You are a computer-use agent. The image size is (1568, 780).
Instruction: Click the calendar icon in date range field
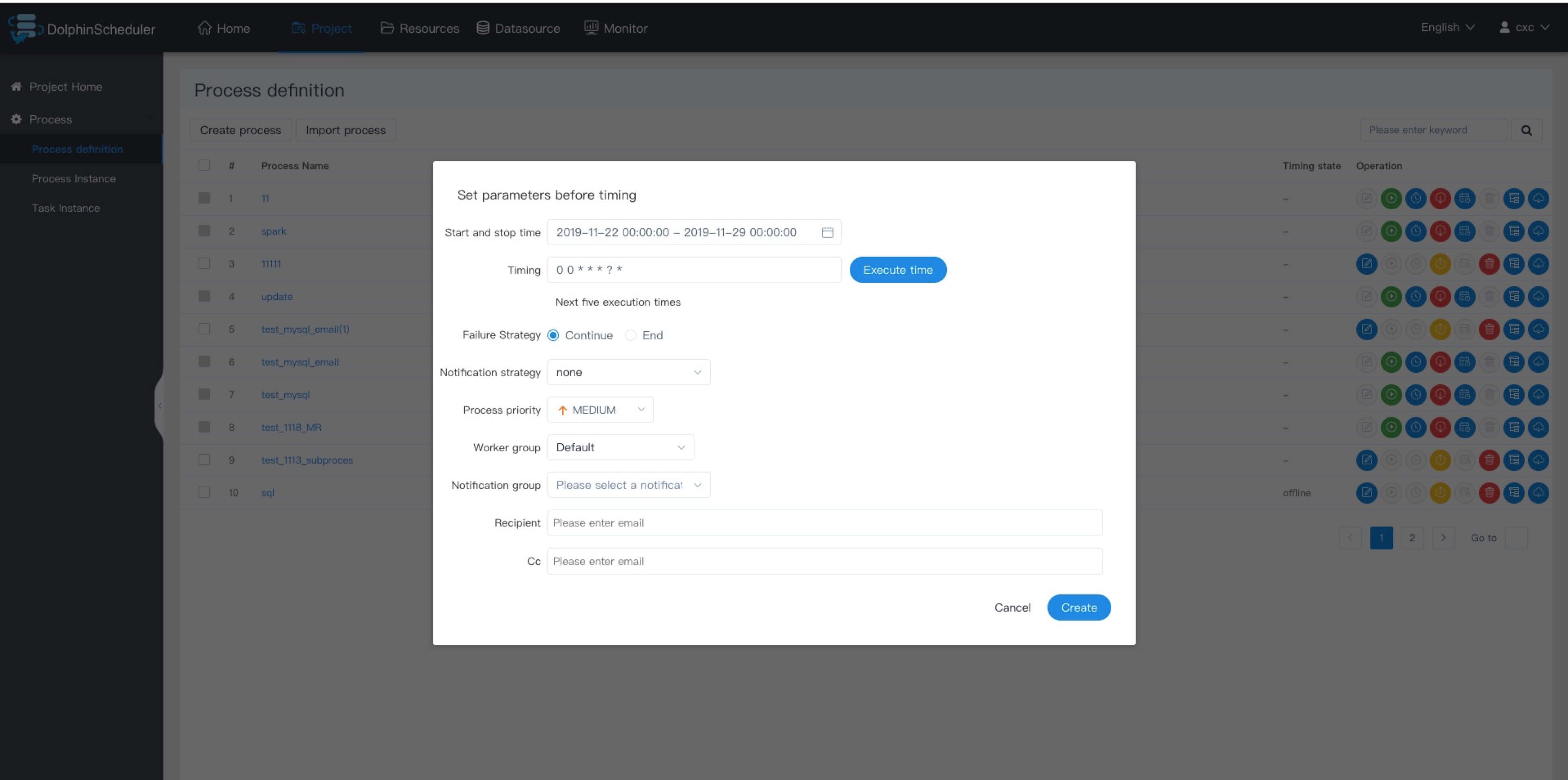[x=827, y=233]
